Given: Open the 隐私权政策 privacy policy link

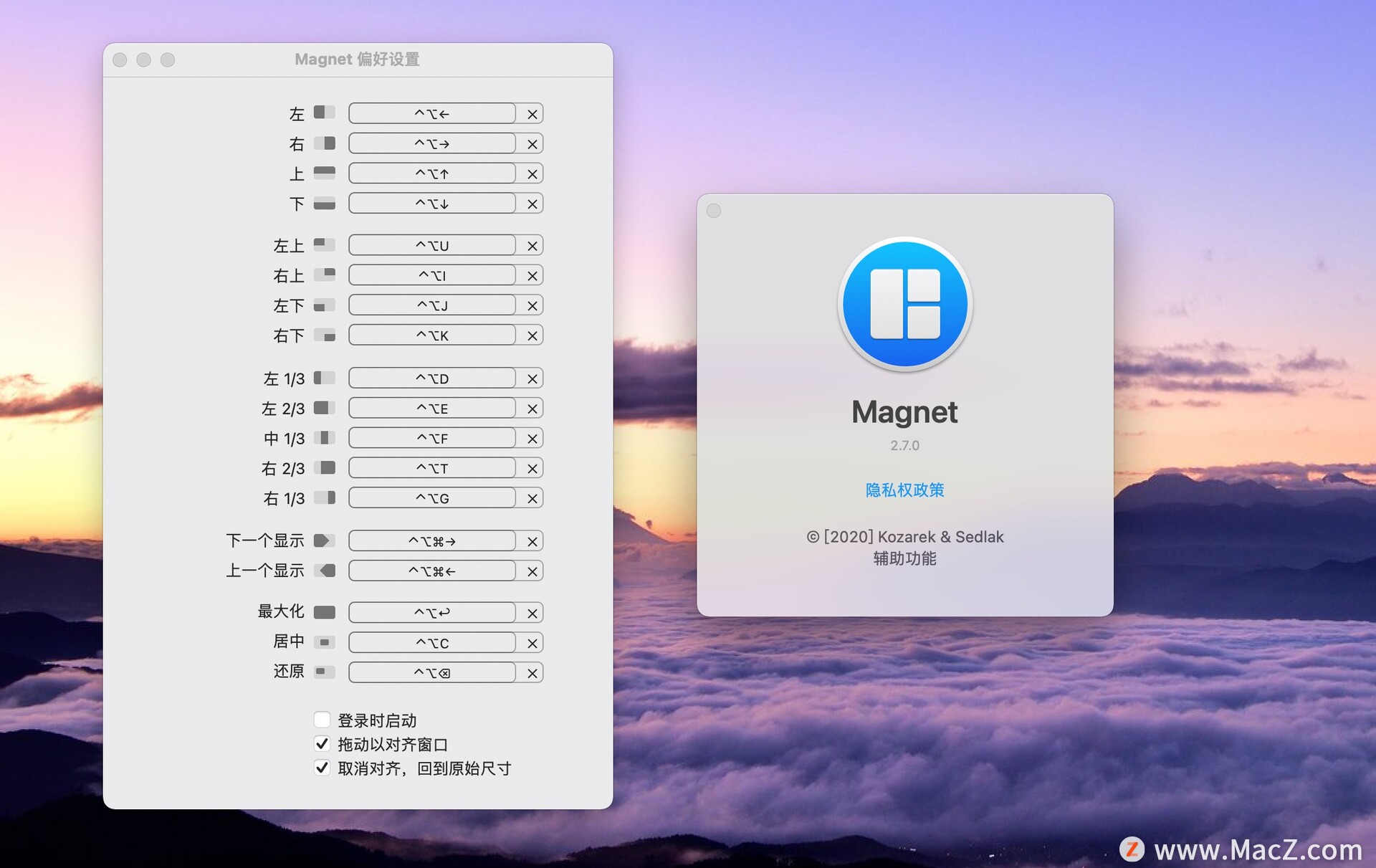Looking at the screenshot, I should [x=904, y=490].
